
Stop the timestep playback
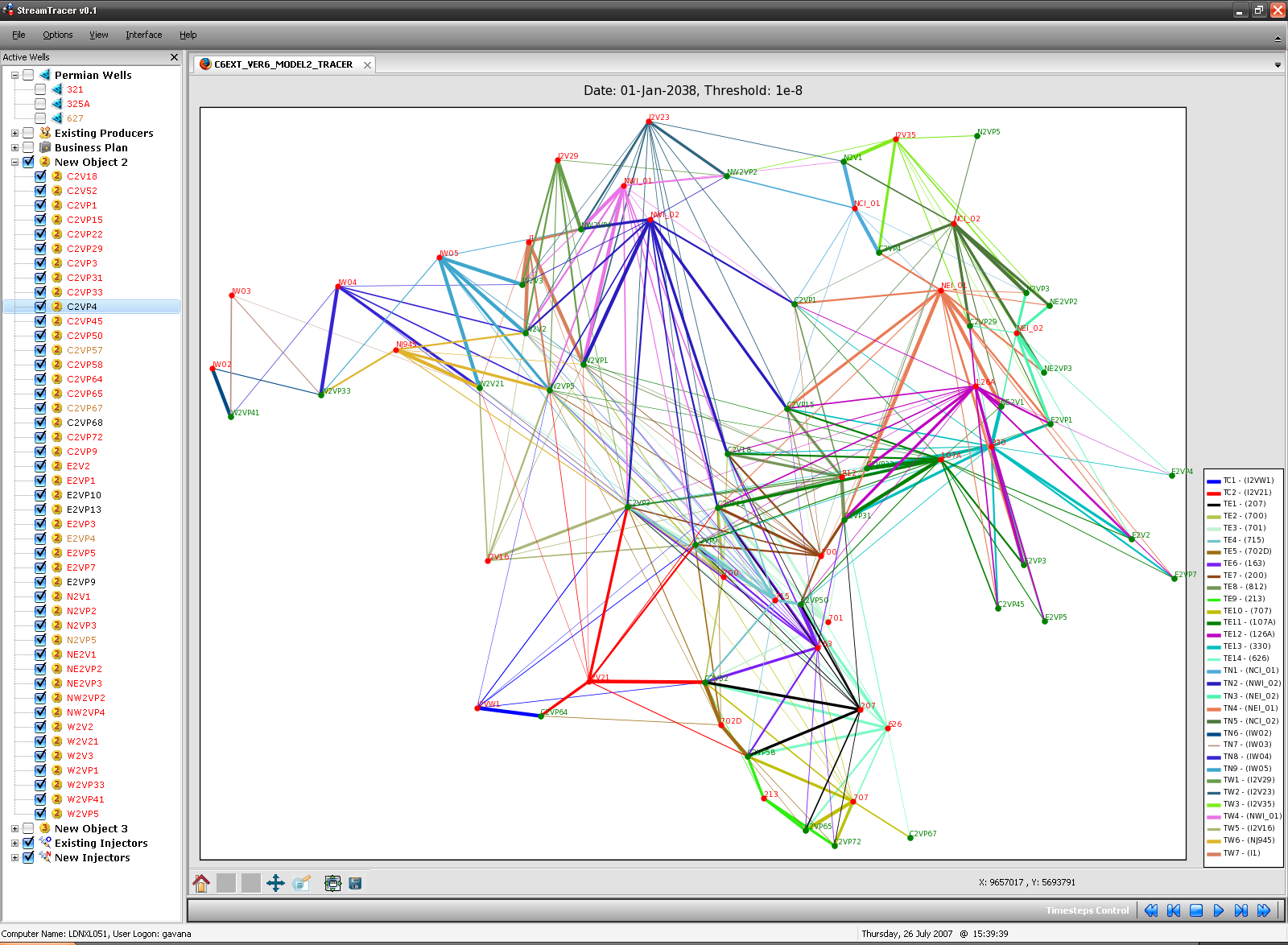click(x=1195, y=910)
